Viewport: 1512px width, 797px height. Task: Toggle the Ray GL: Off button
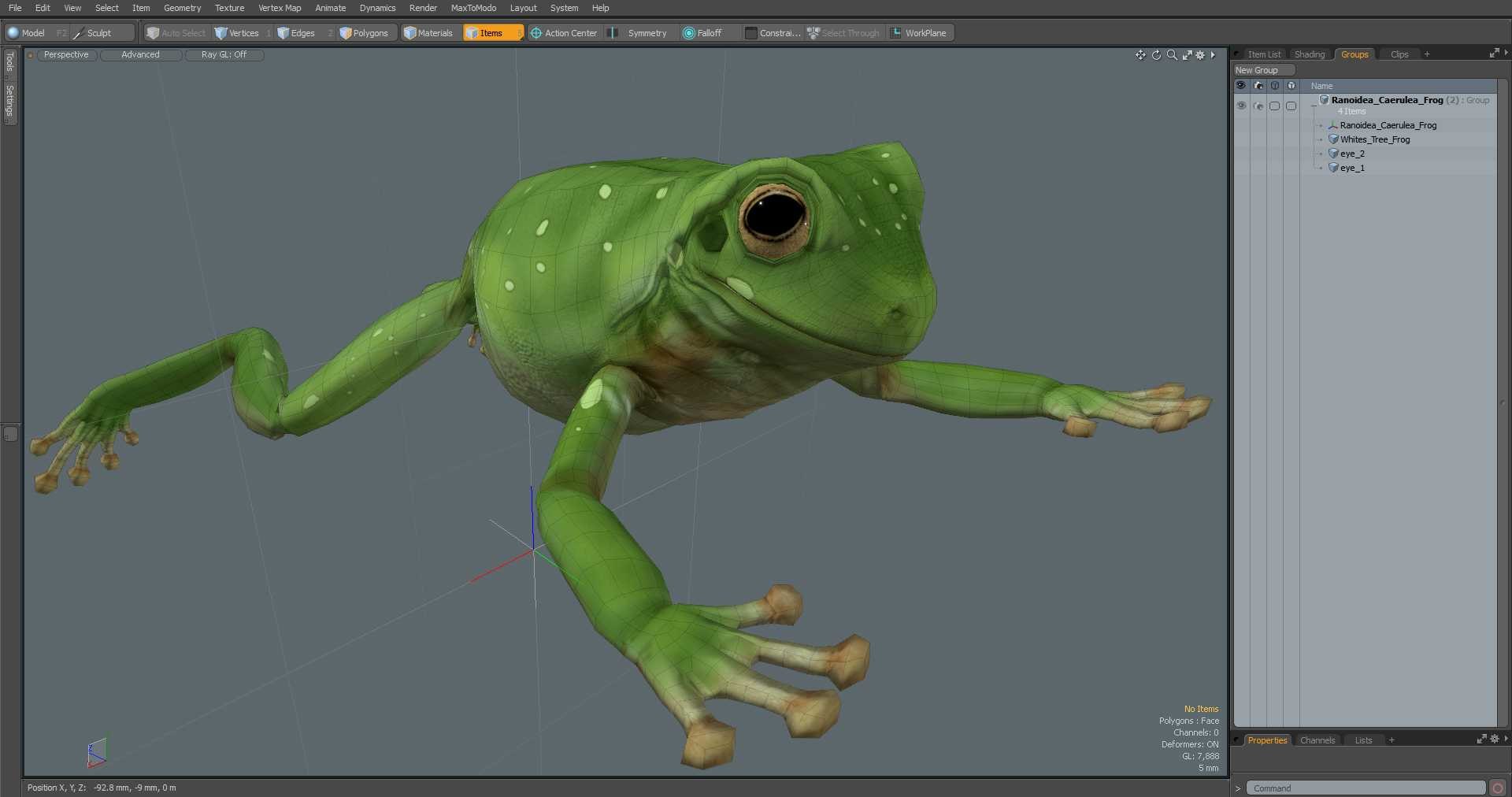coord(224,55)
